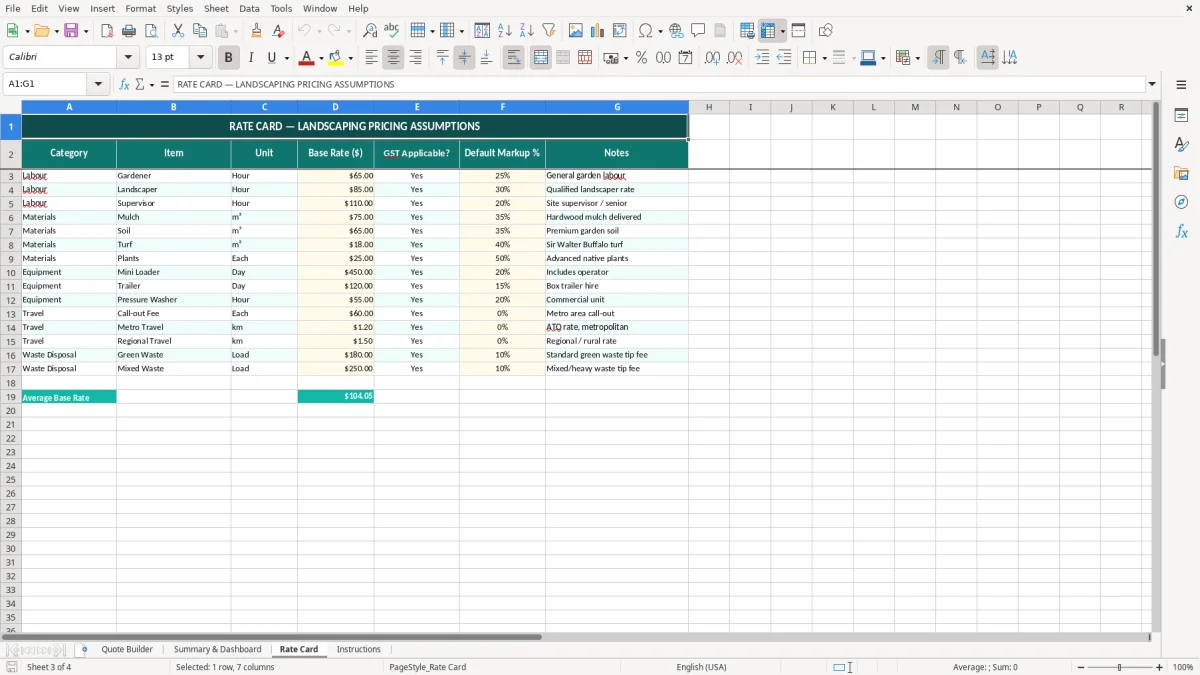
Task: Open the Function Wizard
Action: [125, 84]
